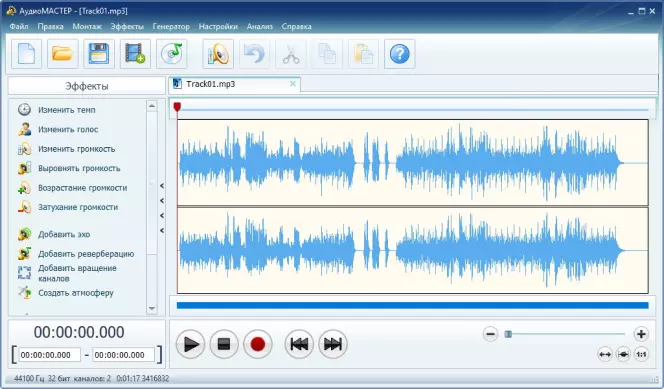Stop playback with the square Stop button

(224, 344)
